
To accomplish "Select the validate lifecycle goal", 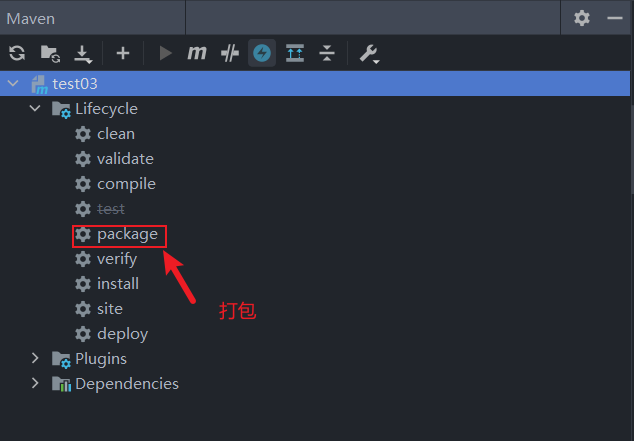I will pyautogui.click(x=125, y=159).
